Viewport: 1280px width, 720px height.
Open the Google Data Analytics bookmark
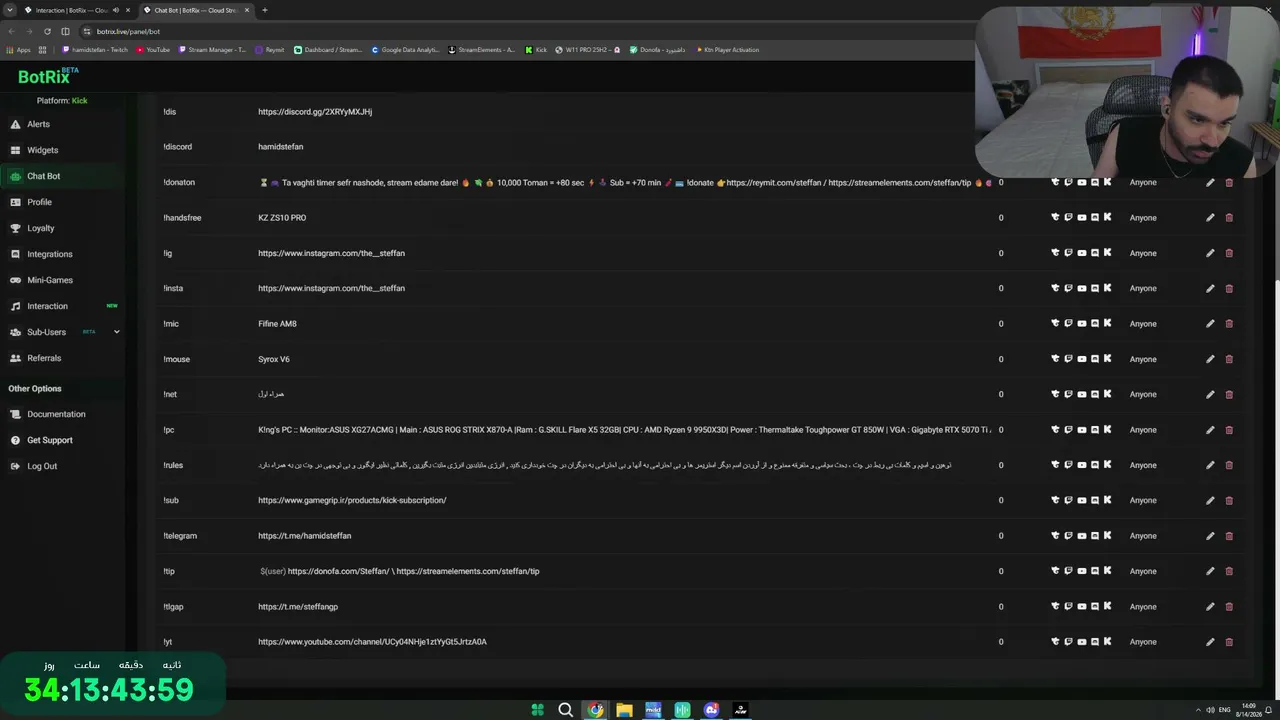[x=405, y=50]
